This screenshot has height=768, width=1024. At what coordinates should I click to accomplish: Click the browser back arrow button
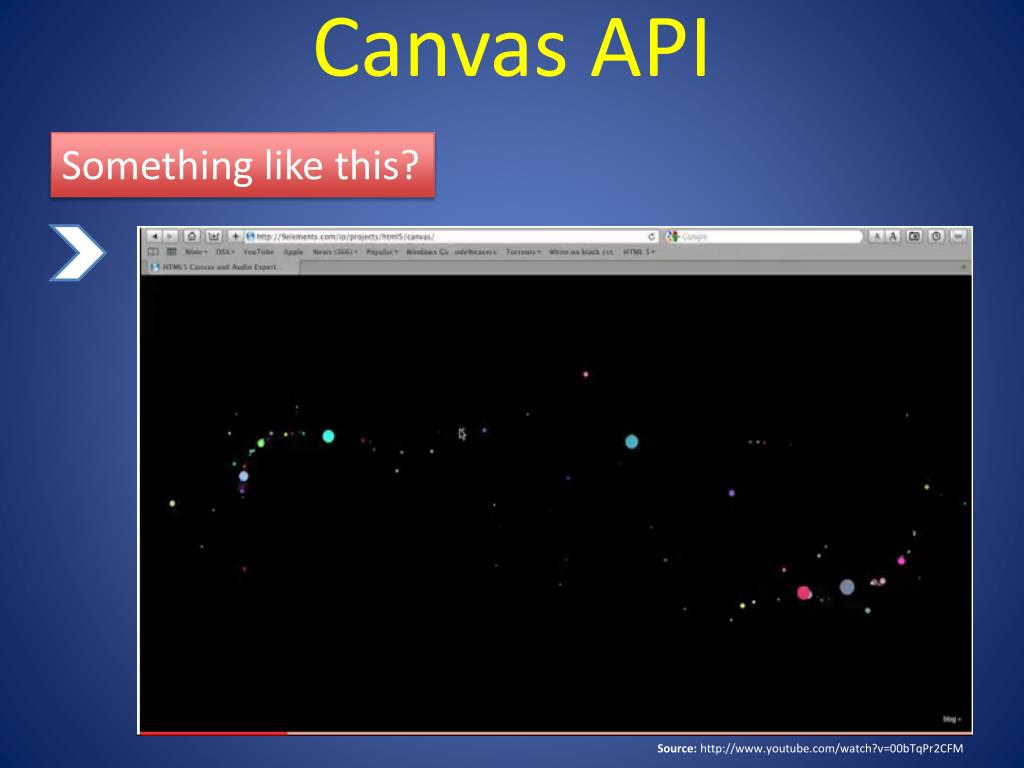click(154, 236)
